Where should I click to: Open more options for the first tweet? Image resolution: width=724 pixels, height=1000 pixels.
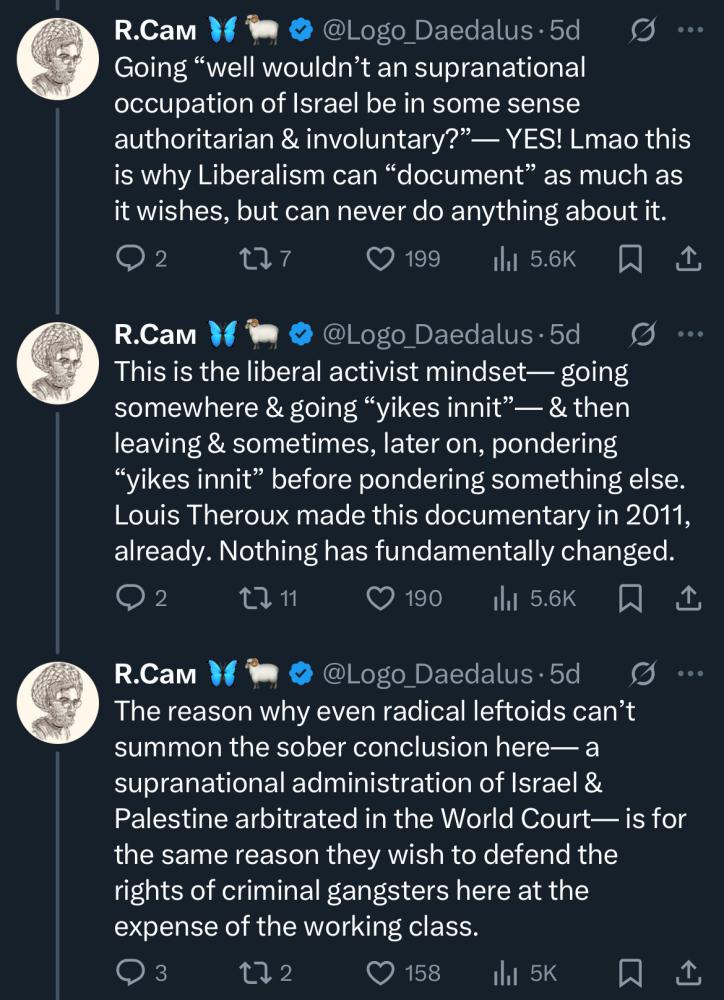(x=690, y=30)
